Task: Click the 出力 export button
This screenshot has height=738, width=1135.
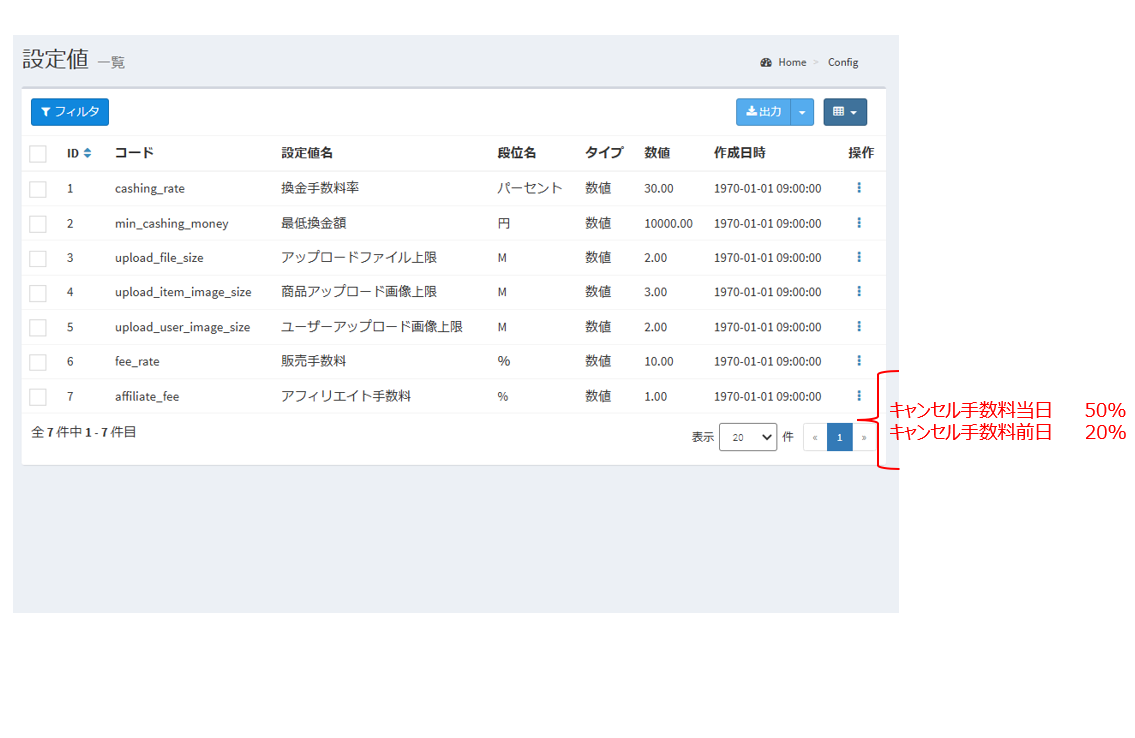Action: tap(764, 112)
